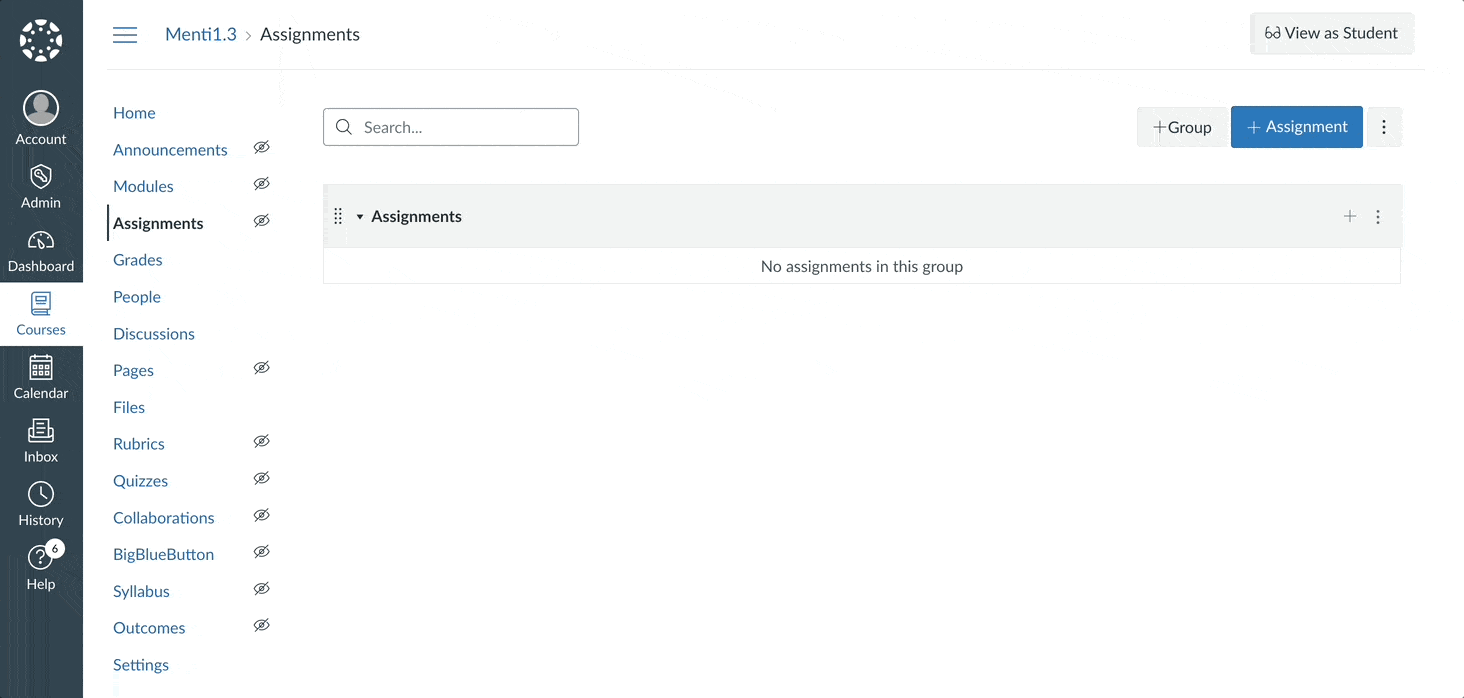The image size is (1464, 698).
Task: Click the View as Student button
Action: coord(1332,33)
